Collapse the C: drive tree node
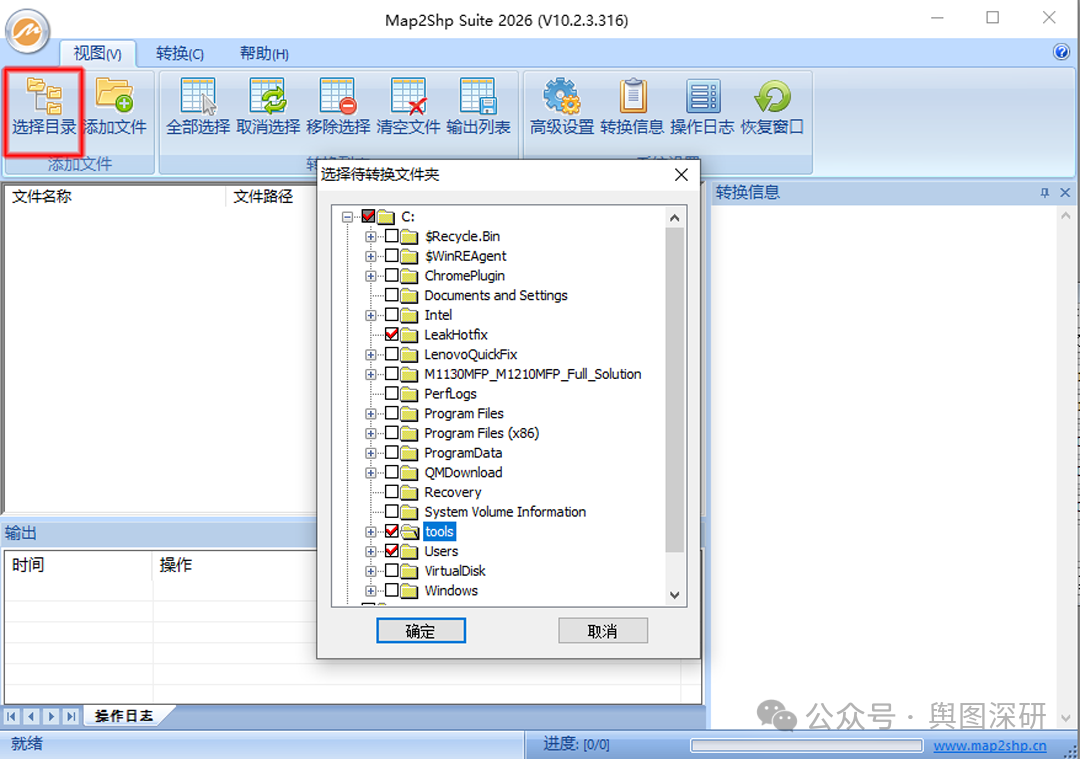Image resolution: width=1080 pixels, height=759 pixels. [347, 217]
